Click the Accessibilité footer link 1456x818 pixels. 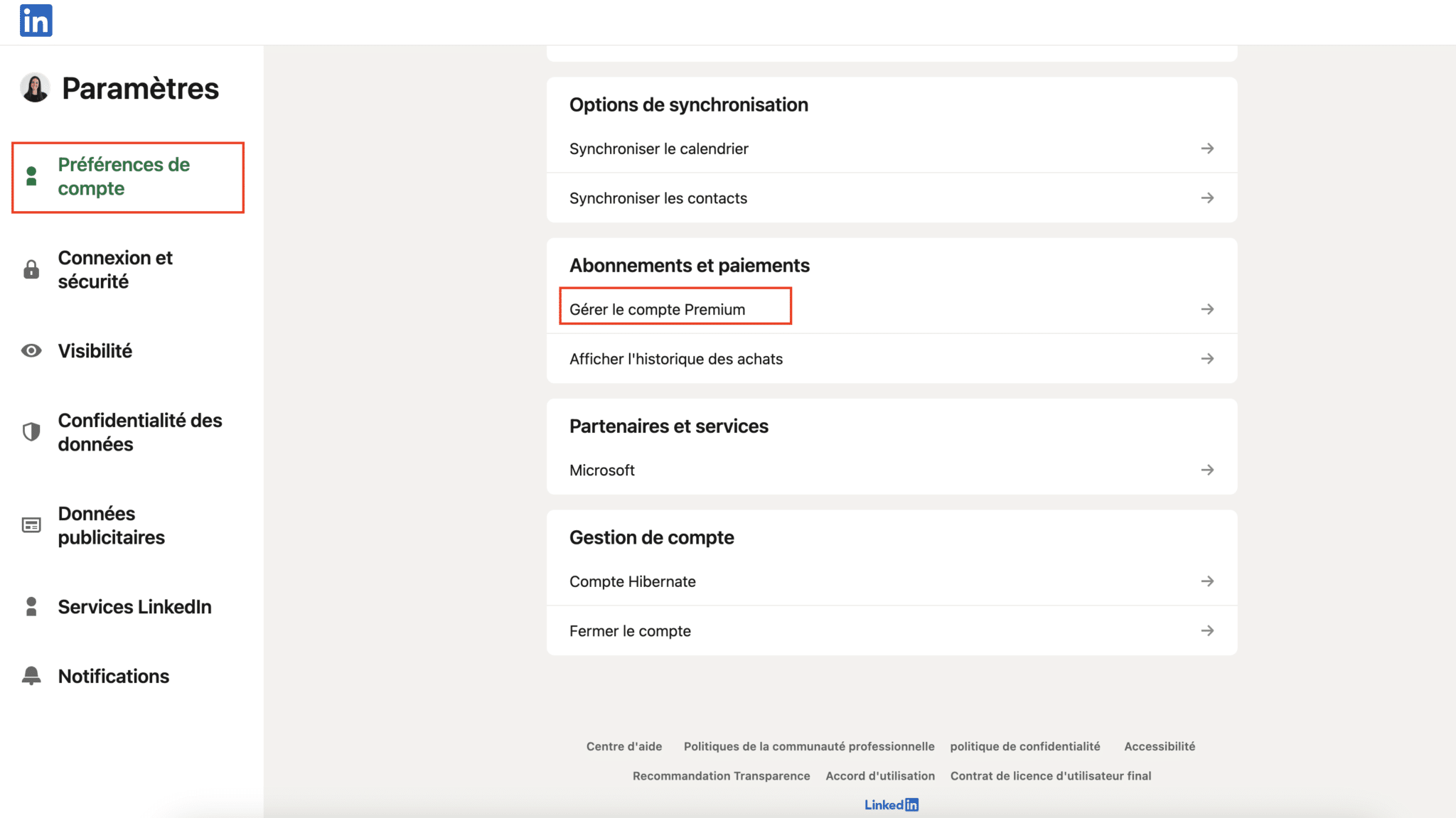coord(1160,746)
